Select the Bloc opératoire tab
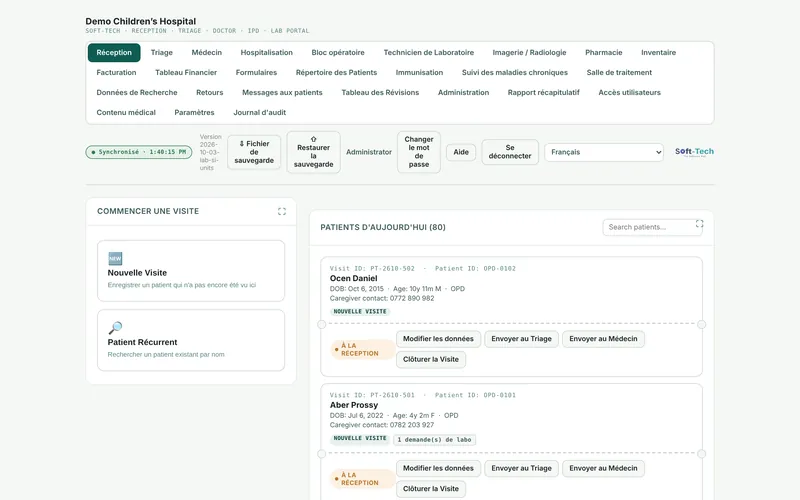The image size is (800, 500). click(x=338, y=53)
